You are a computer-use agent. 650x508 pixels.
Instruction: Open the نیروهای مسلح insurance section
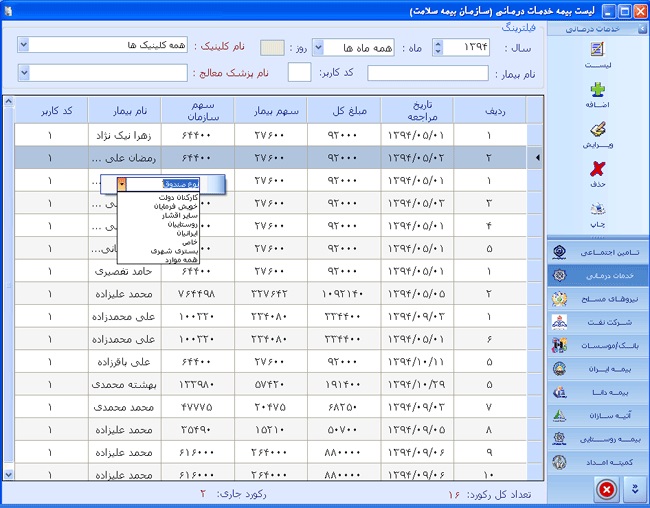[x=598, y=299]
